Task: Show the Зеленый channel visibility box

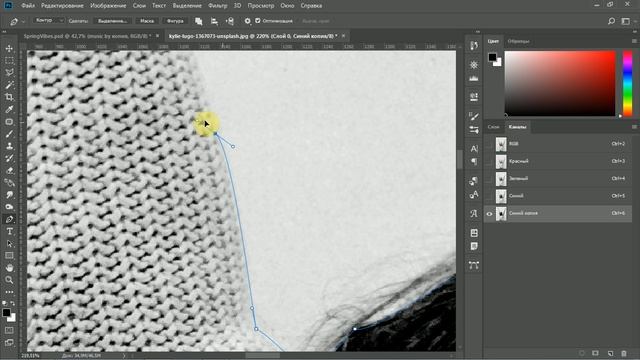Action: click(489, 179)
